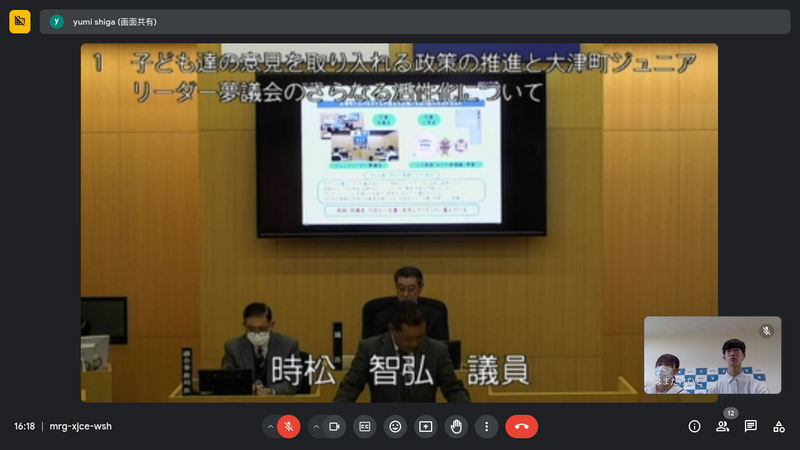Unmute the microphone
This screenshot has height=450, width=800.
pyautogui.click(x=288, y=426)
